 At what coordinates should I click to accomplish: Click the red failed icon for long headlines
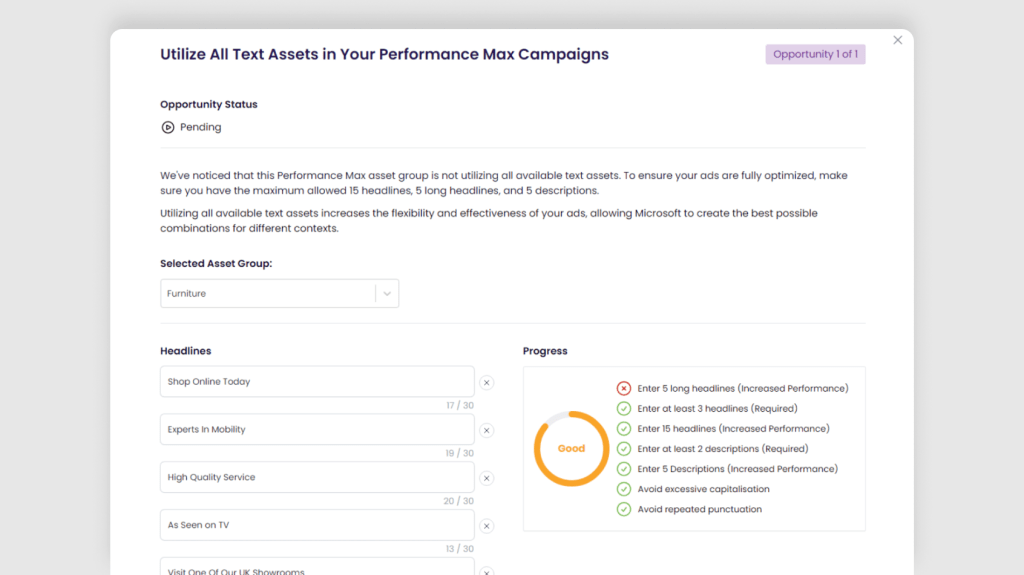[x=624, y=389]
